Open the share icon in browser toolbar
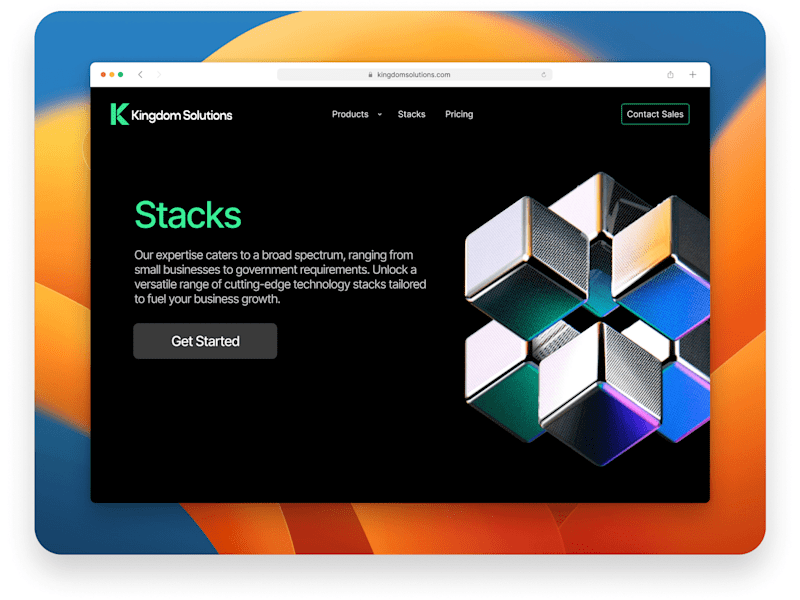Screen dimensions: 800x600 (670, 74)
